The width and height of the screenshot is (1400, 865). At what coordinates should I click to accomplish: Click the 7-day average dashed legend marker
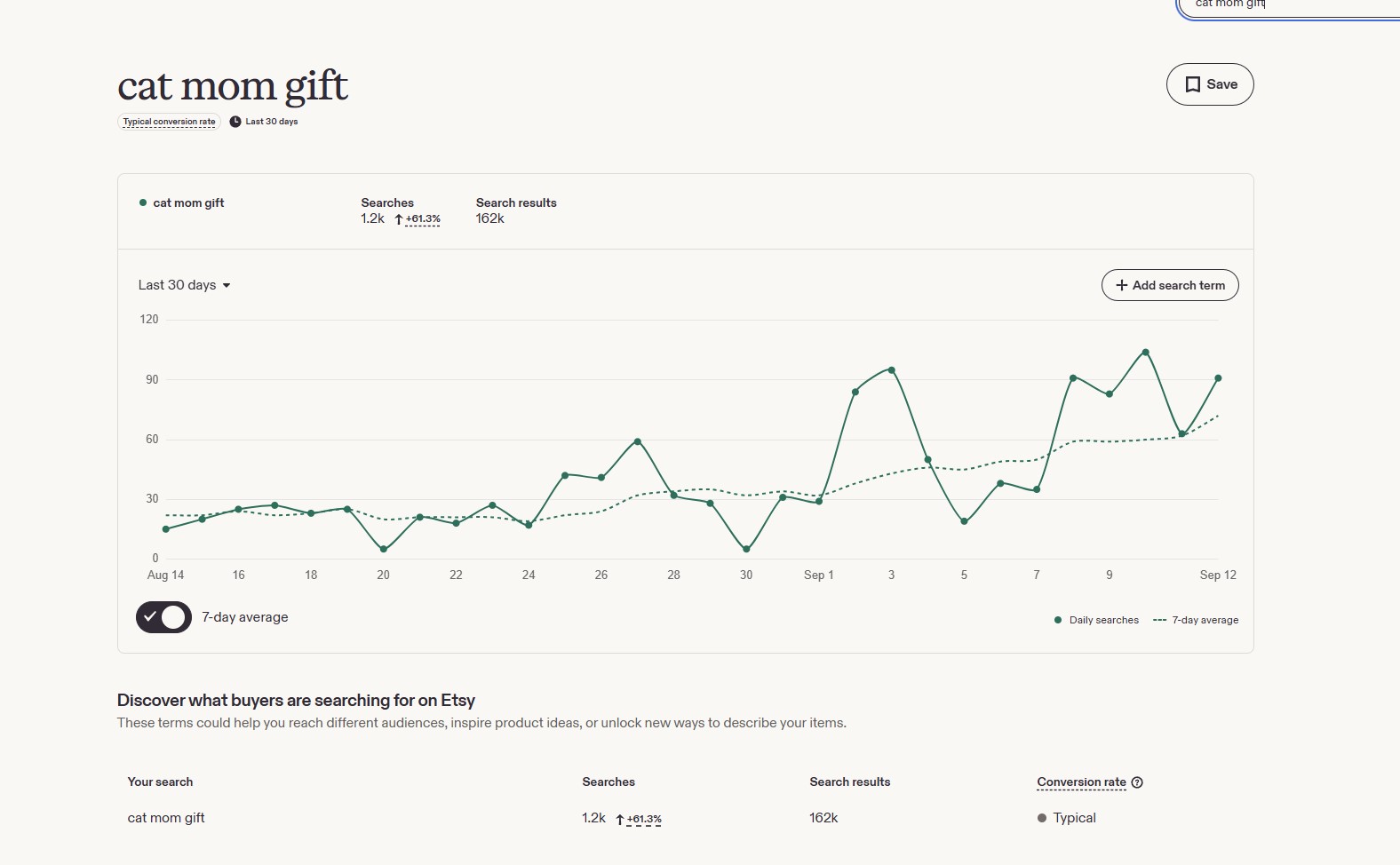coord(1159,620)
